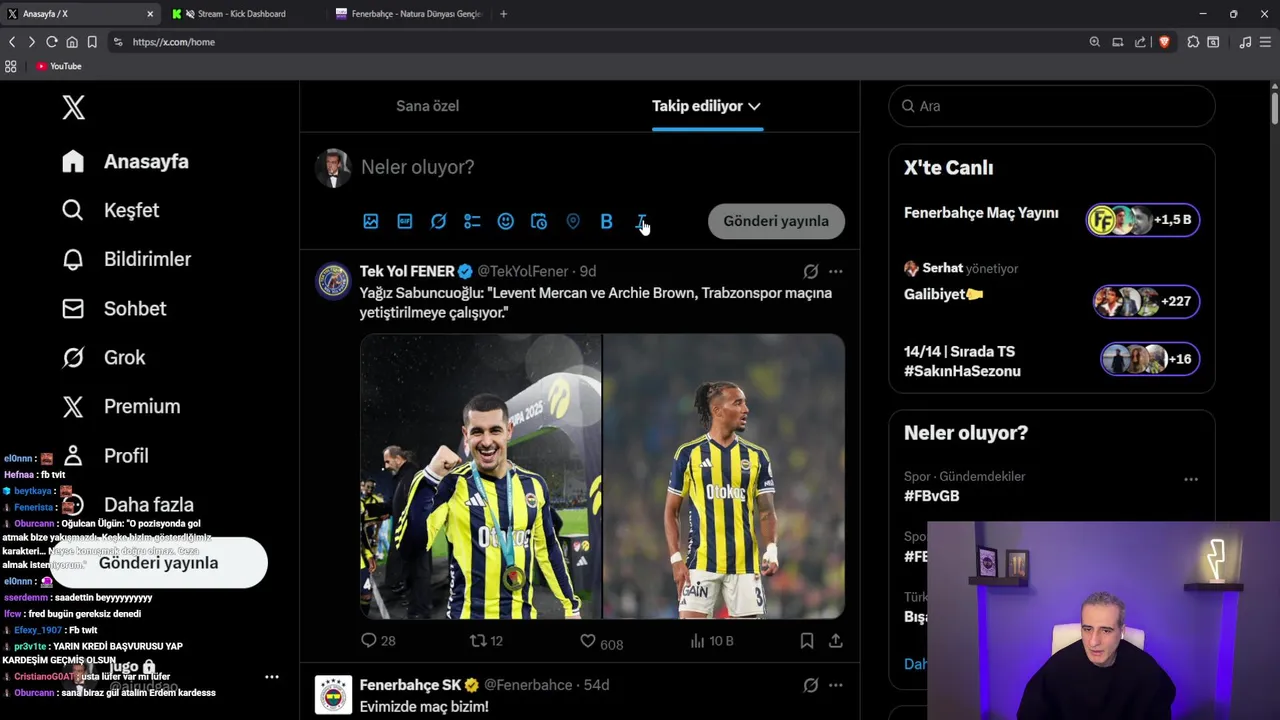Add media with the image icon
Image resolution: width=1280 pixels, height=720 pixels.
[x=371, y=222]
